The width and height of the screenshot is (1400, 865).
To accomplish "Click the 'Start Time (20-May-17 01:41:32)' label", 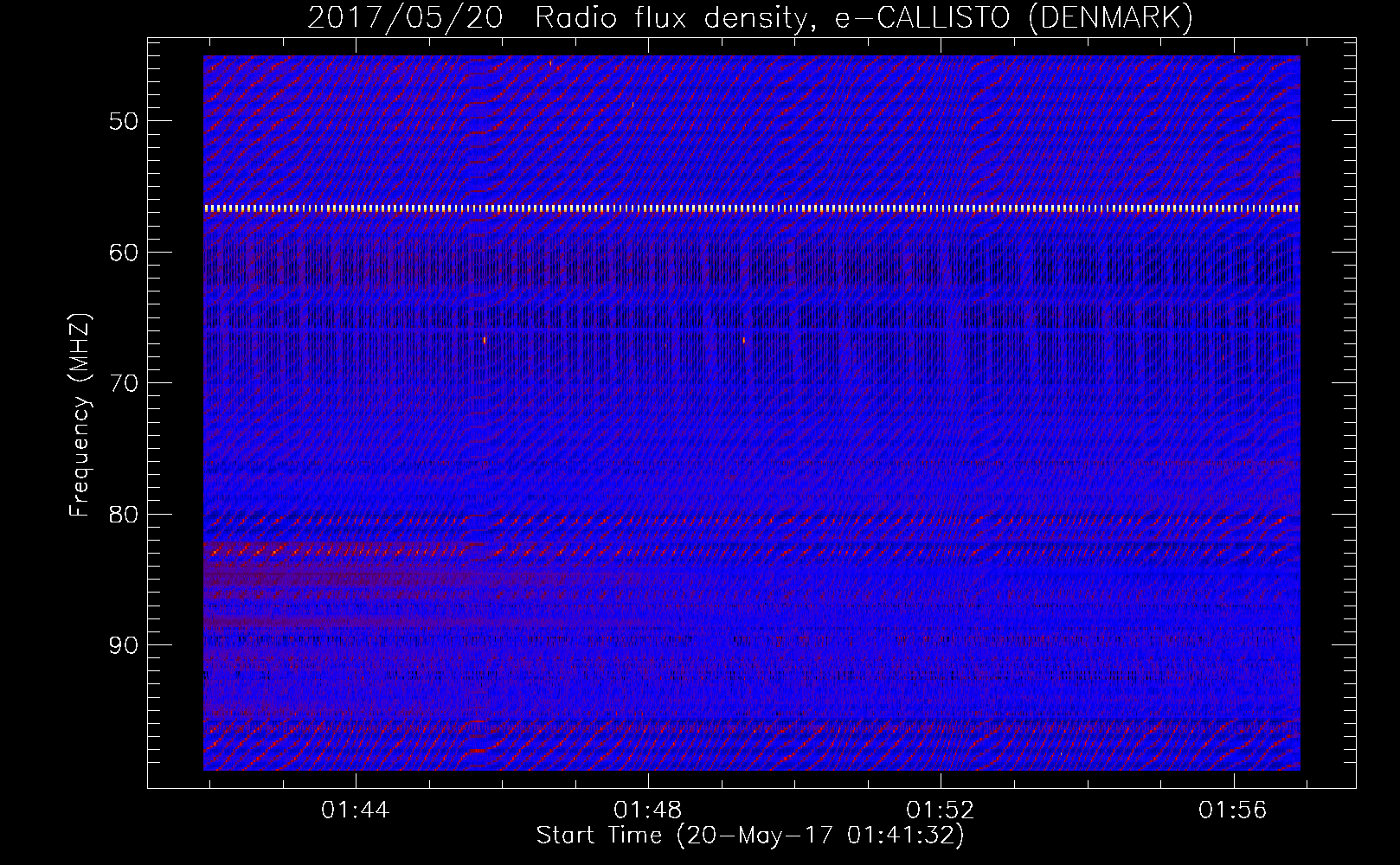I will point(750,836).
